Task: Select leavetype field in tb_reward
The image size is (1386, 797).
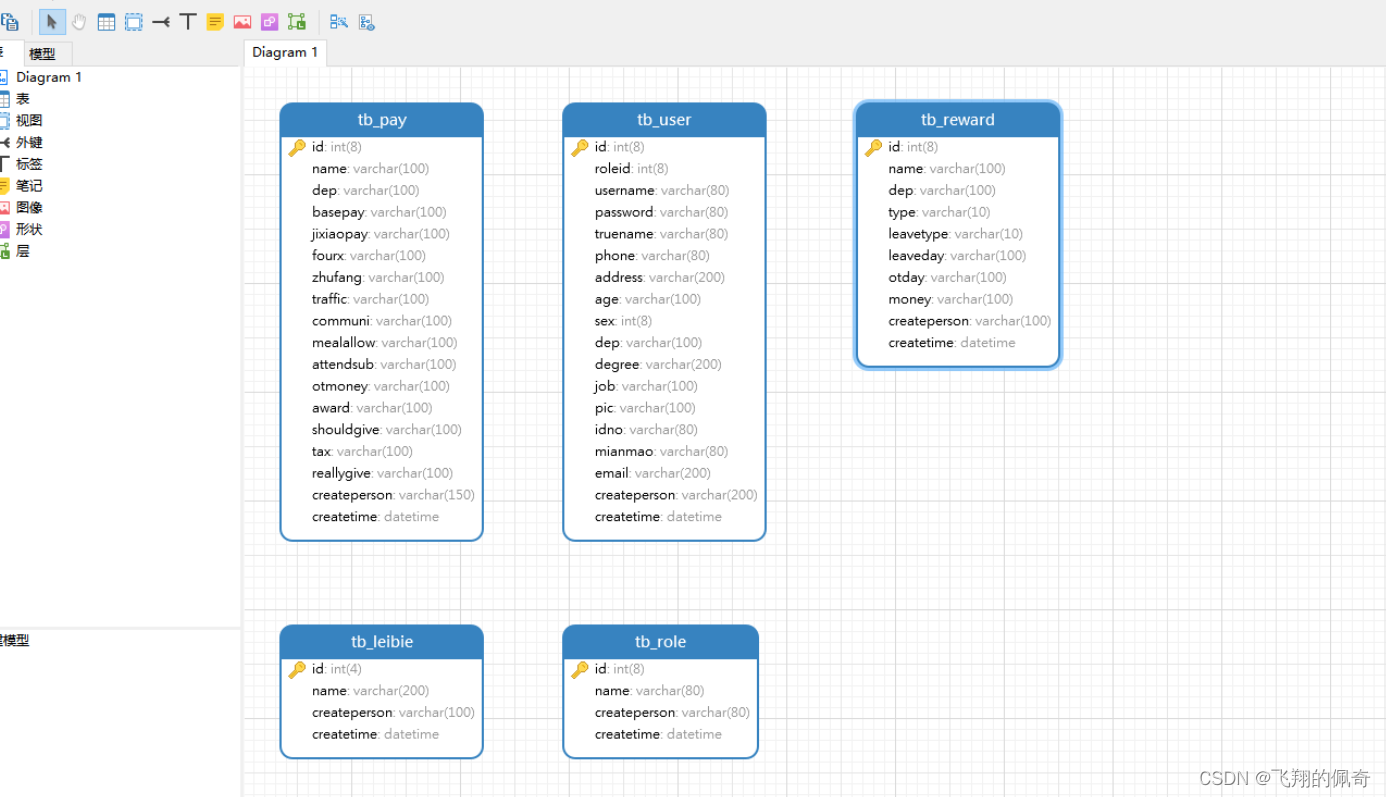Action: (x=958, y=234)
